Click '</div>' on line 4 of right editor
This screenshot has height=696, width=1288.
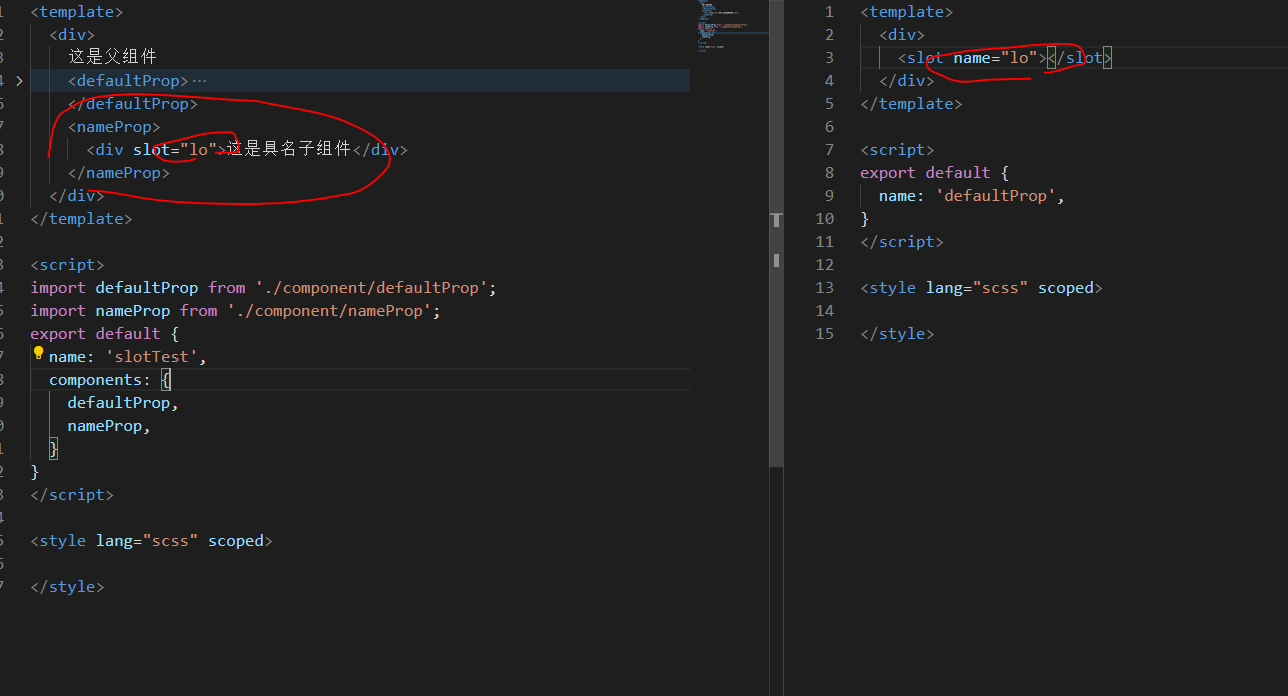click(x=906, y=81)
